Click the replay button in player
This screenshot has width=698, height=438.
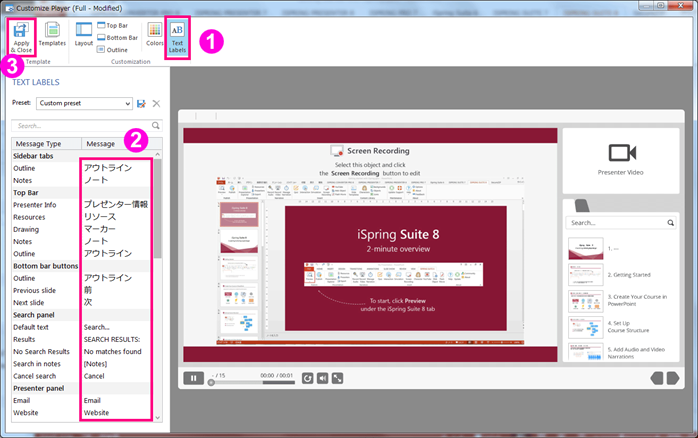308,378
